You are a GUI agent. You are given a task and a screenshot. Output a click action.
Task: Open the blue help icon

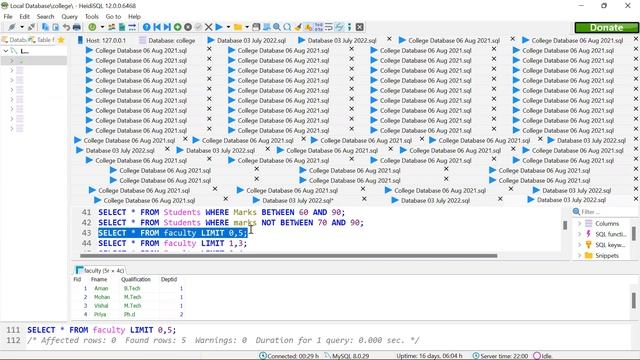coord(147,27)
